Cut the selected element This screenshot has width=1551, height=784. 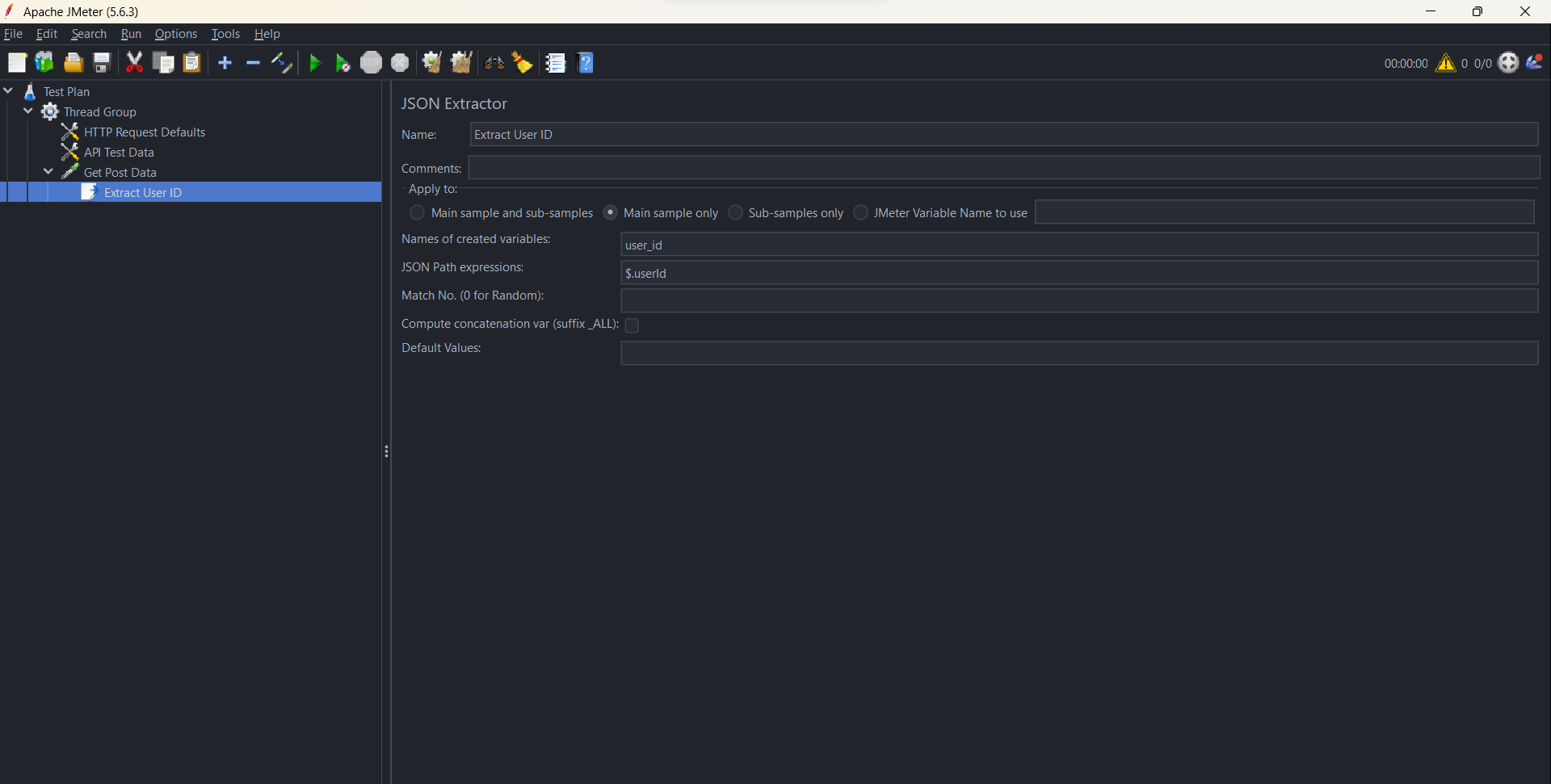pyautogui.click(x=134, y=62)
